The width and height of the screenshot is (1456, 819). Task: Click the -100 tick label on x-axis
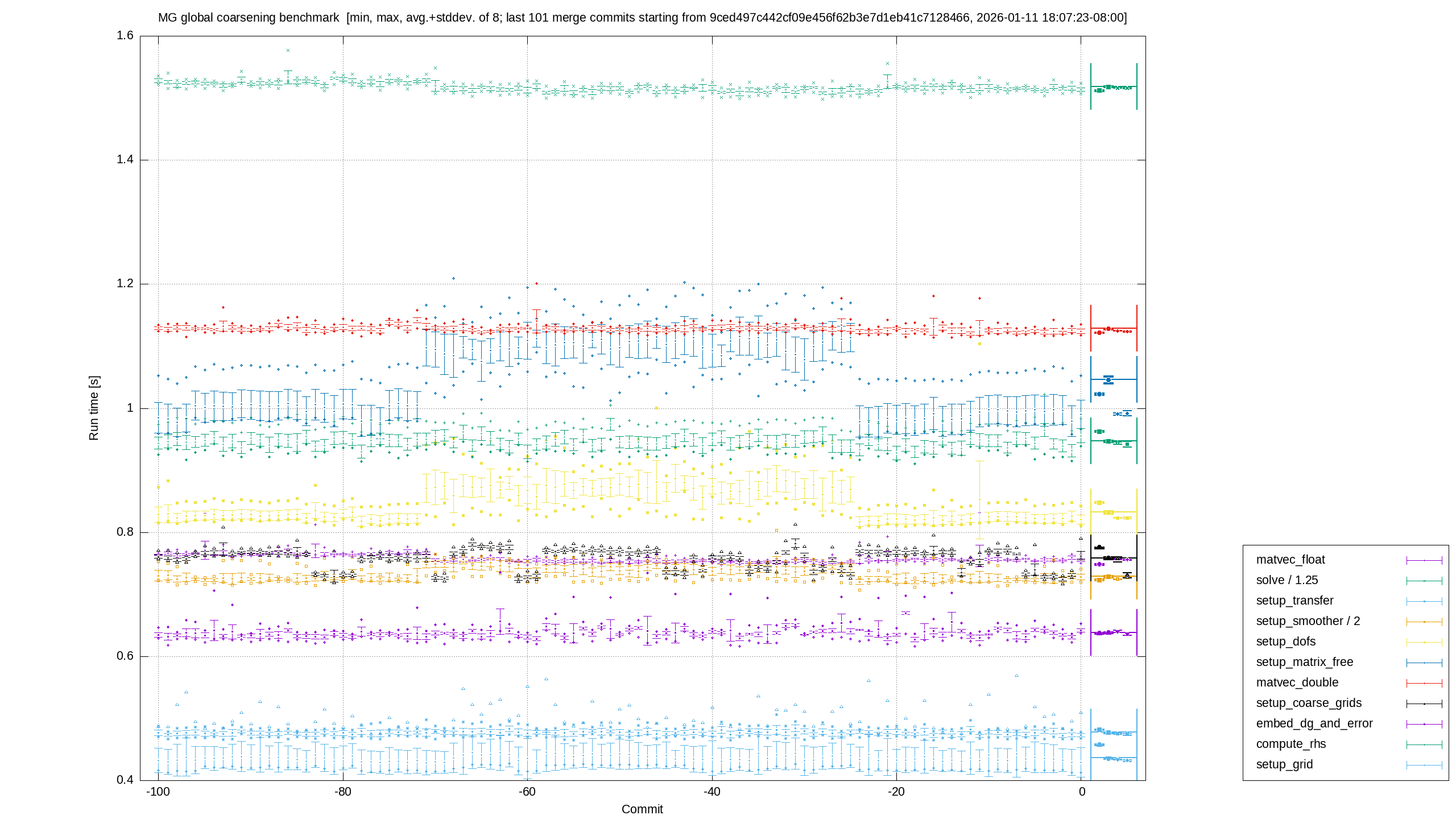pyautogui.click(x=158, y=792)
